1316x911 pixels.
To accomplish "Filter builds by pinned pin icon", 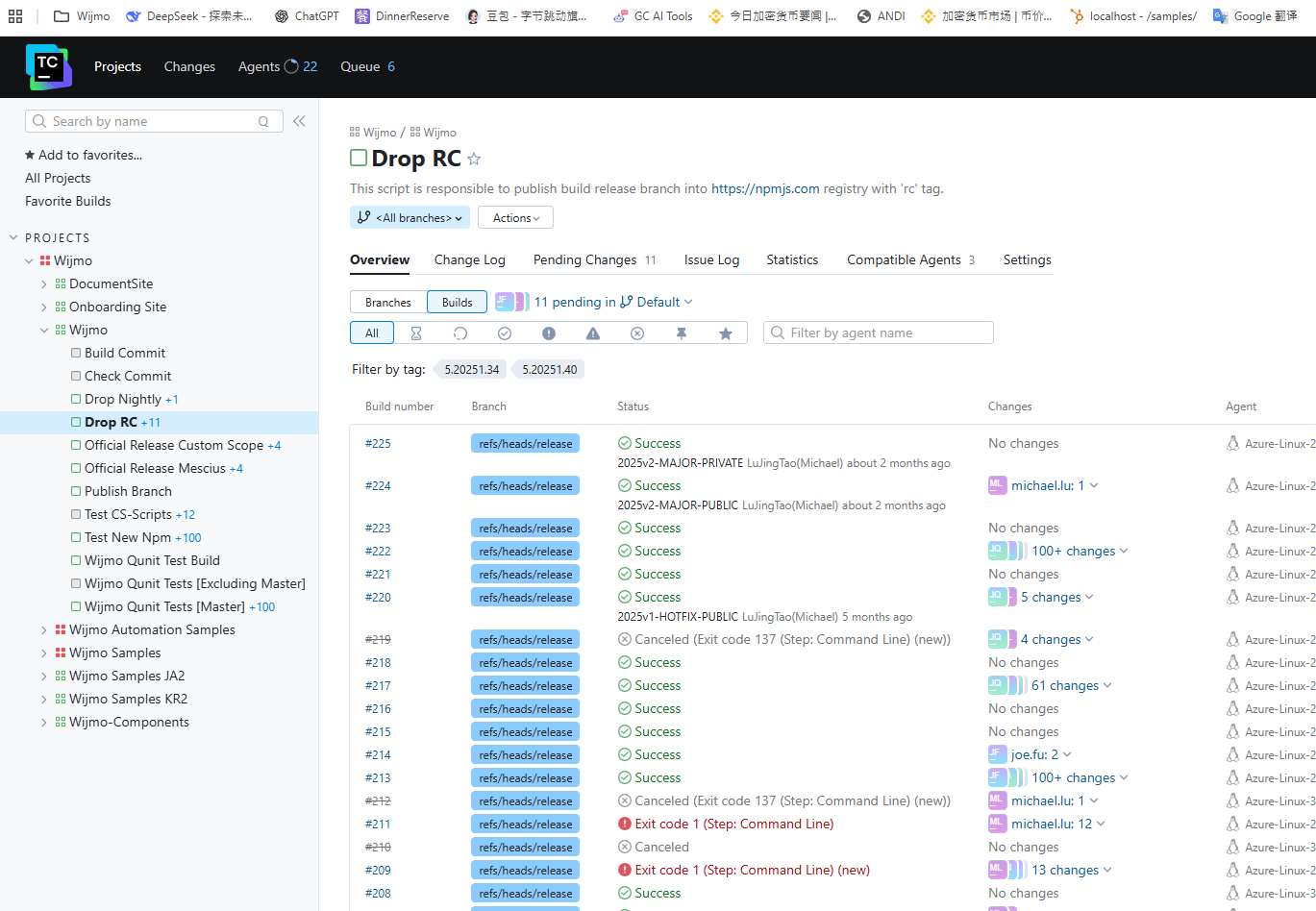I will pyautogui.click(x=682, y=333).
